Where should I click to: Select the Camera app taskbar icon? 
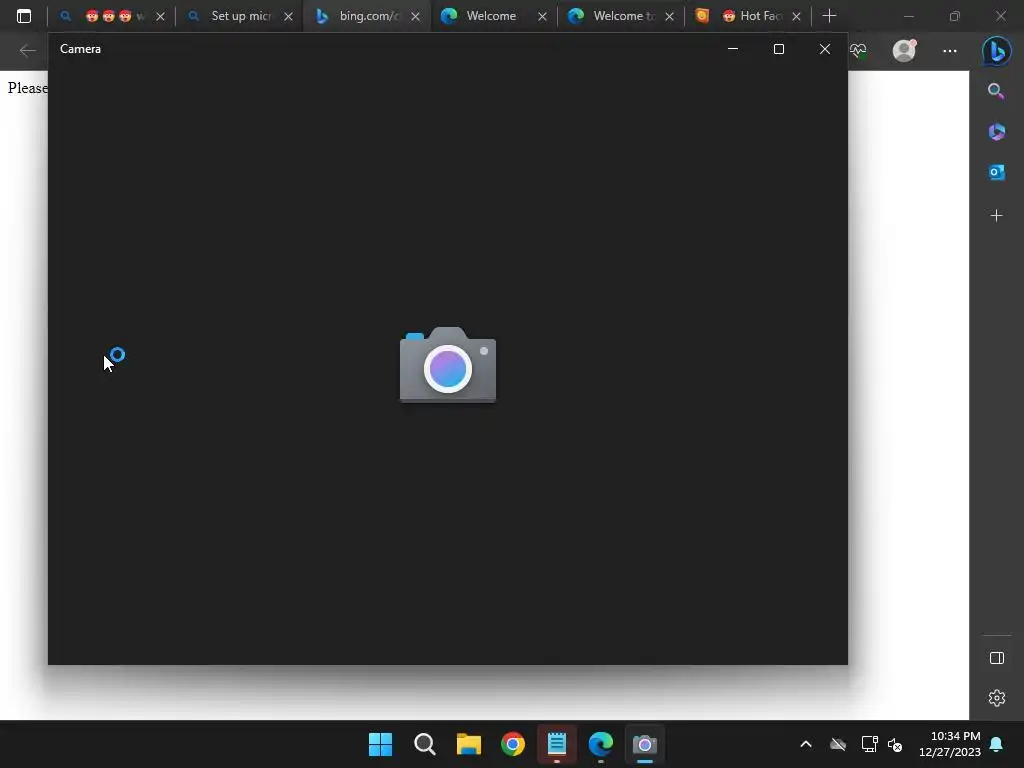click(645, 744)
